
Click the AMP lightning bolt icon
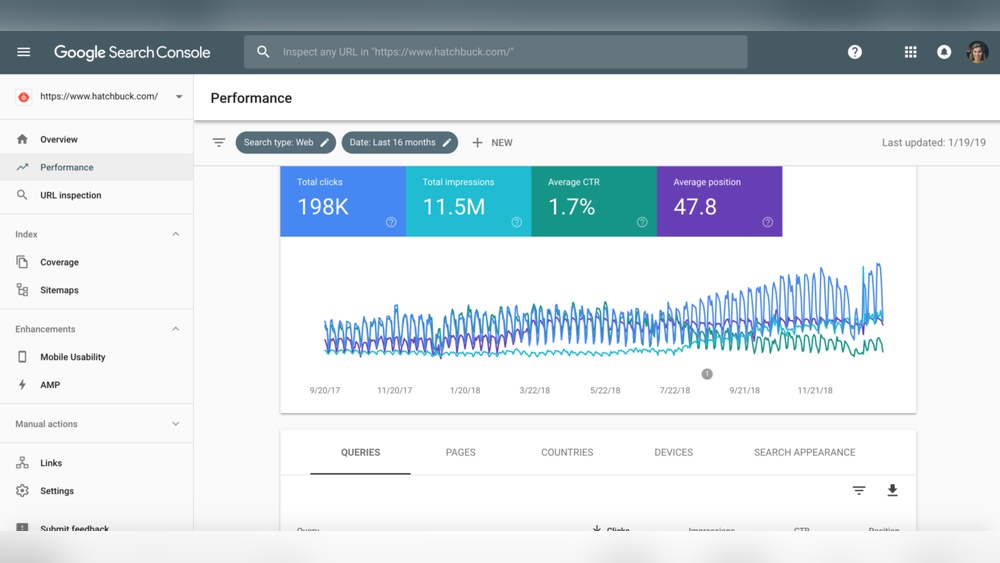22,385
